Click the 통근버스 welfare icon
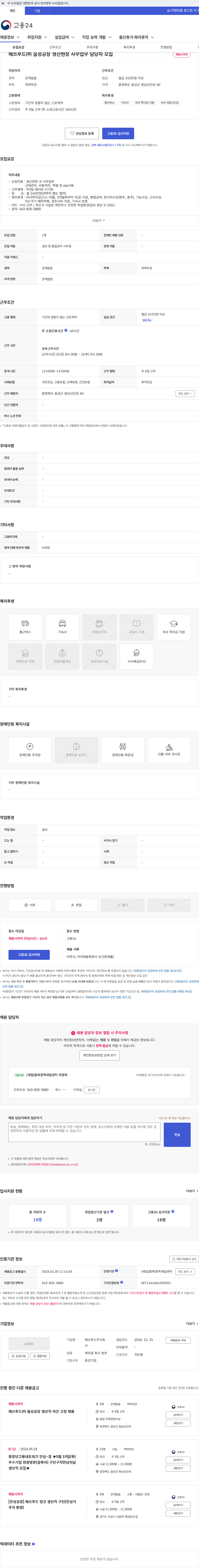 25,627
